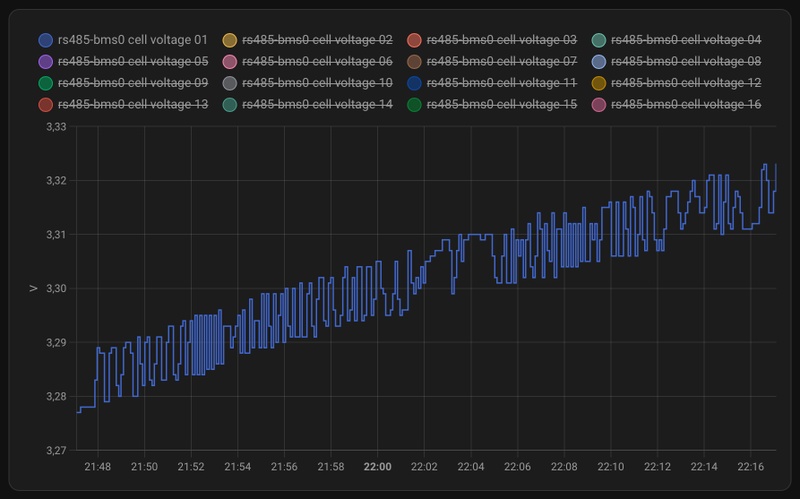Click the green cell voltage 15 color dot
This screenshot has height=499, width=800.
tap(414, 105)
